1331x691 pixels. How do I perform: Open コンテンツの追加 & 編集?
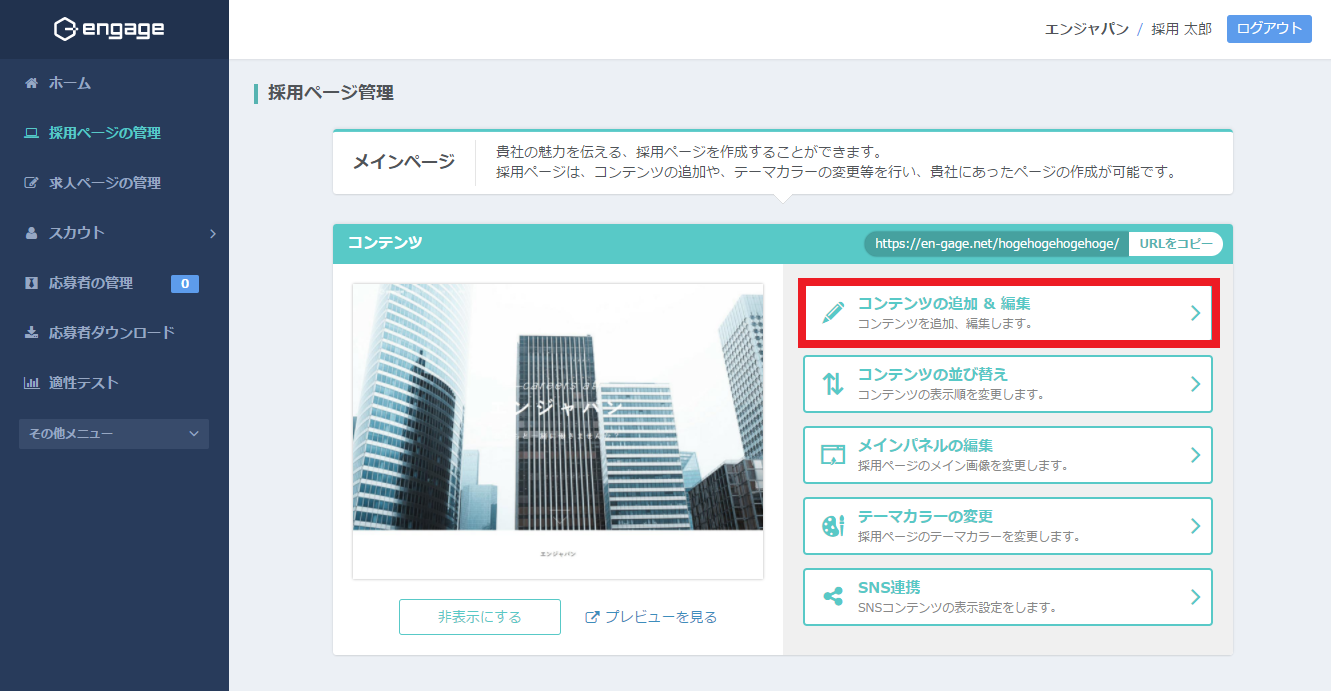point(1008,313)
